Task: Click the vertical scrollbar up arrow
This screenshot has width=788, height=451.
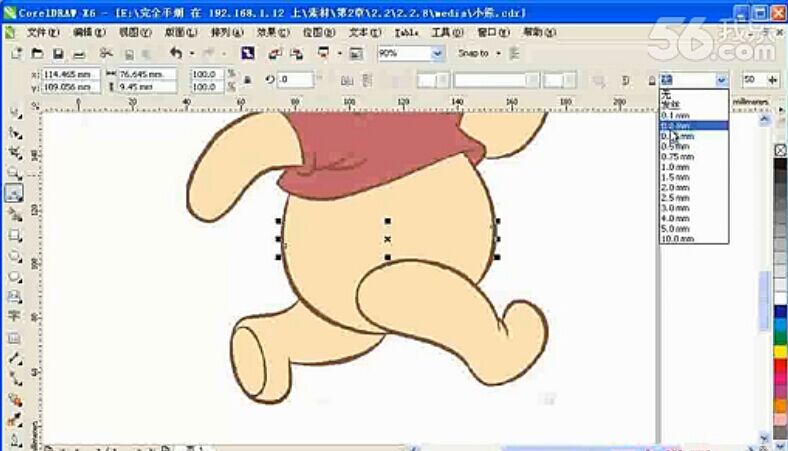Action: click(x=764, y=119)
